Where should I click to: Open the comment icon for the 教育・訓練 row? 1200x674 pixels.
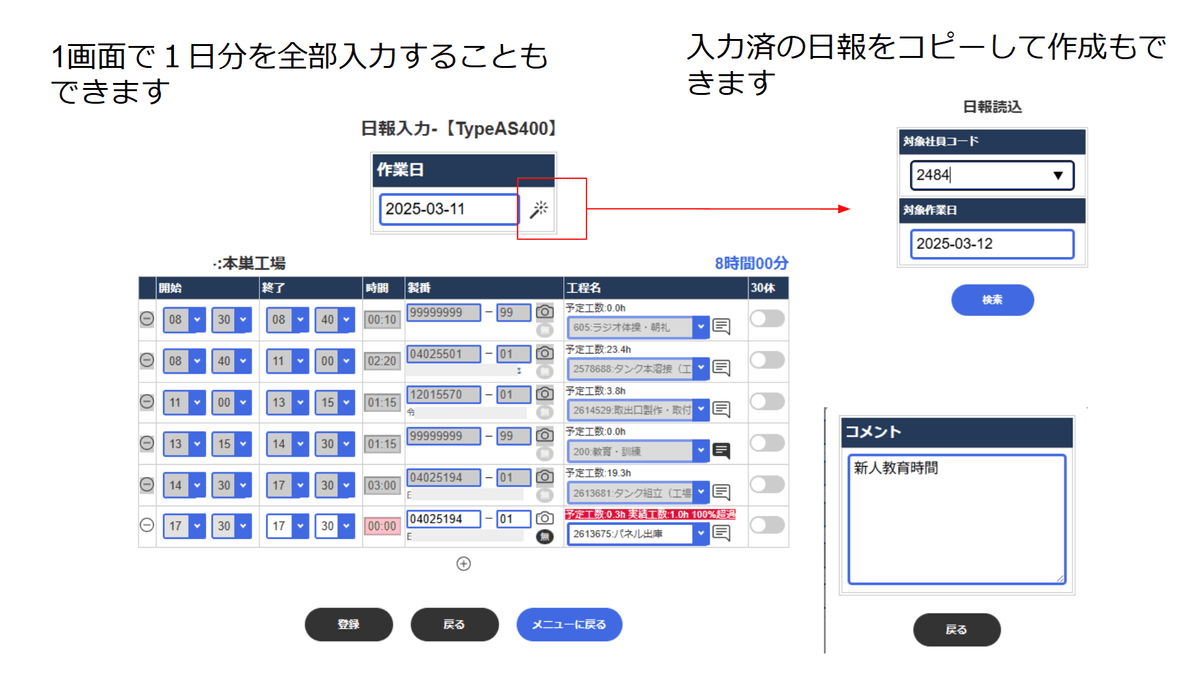tap(721, 450)
